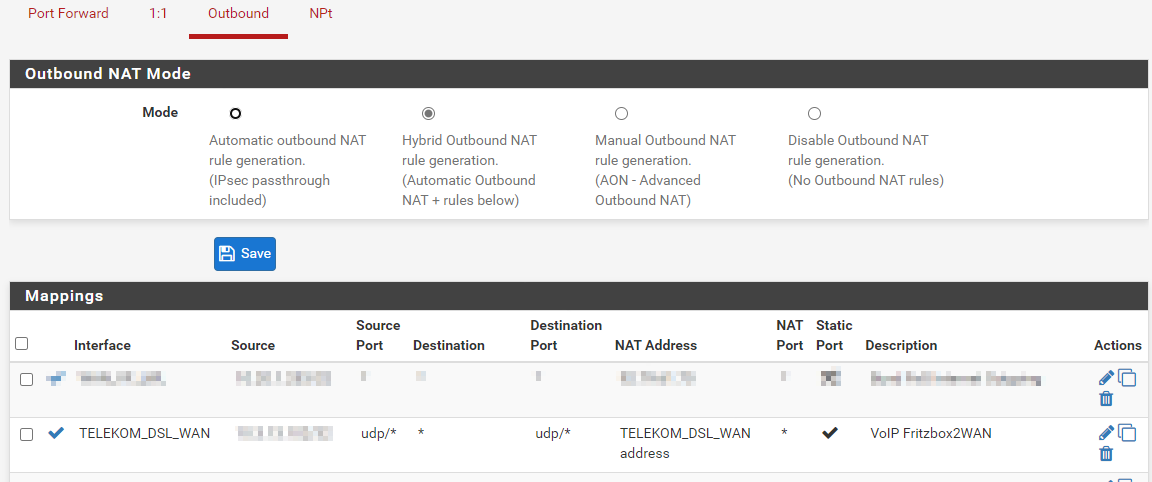Open the 1:1 NAT tab
The image size is (1152, 482).
pos(158,14)
